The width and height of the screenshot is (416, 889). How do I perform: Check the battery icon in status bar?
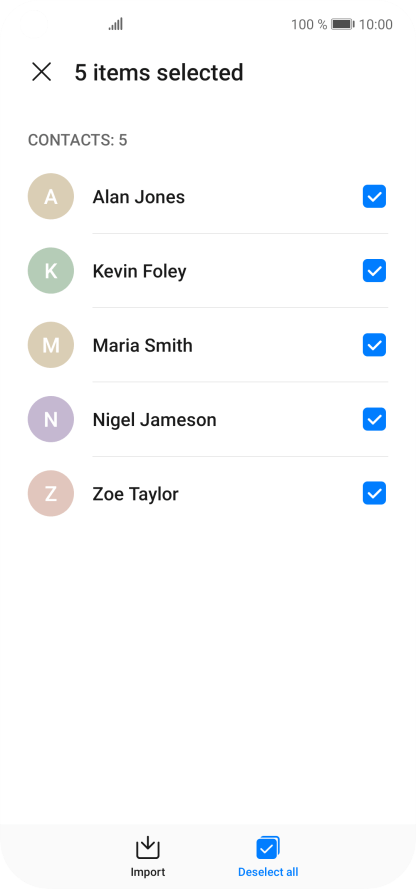click(343, 24)
